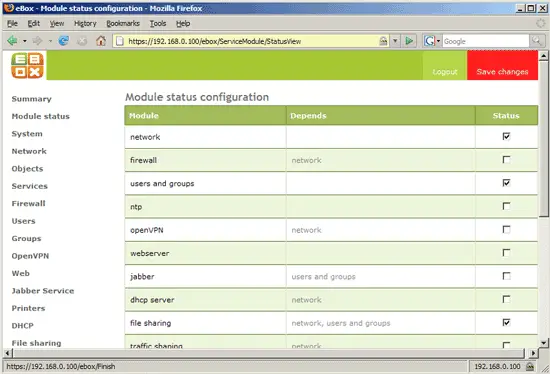Click the green Go arrow icon
550x374 pixels.
(x=409, y=41)
